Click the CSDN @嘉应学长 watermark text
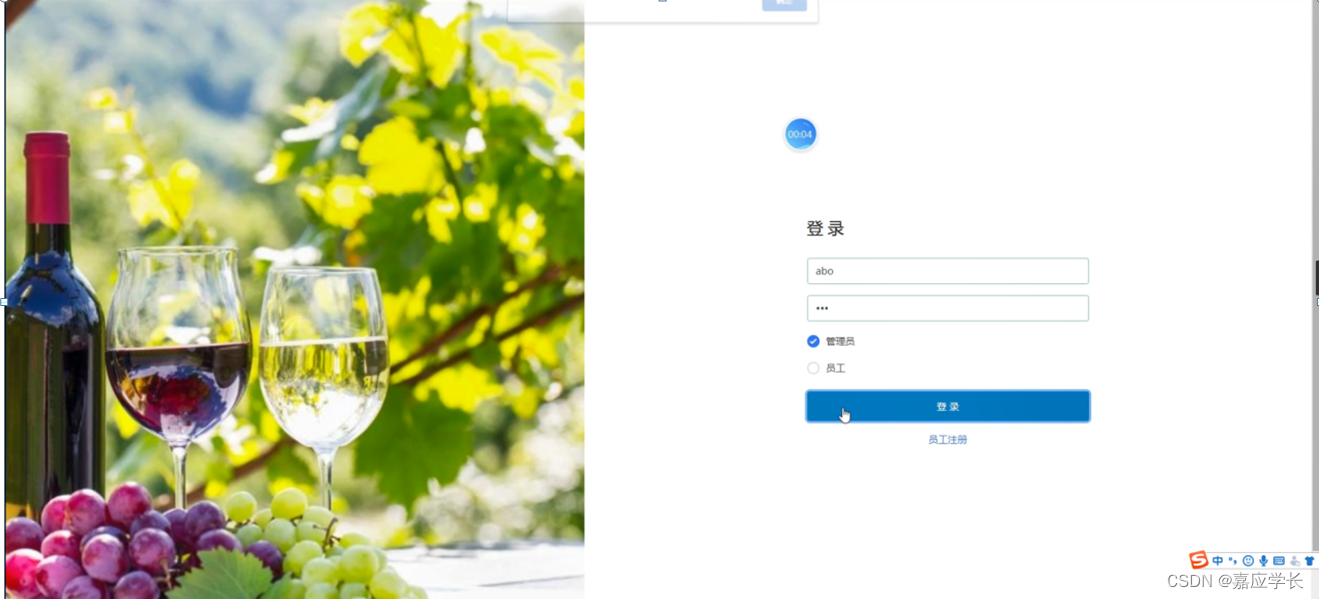This screenshot has width=1319, height=599. (x=1235, y=581)
